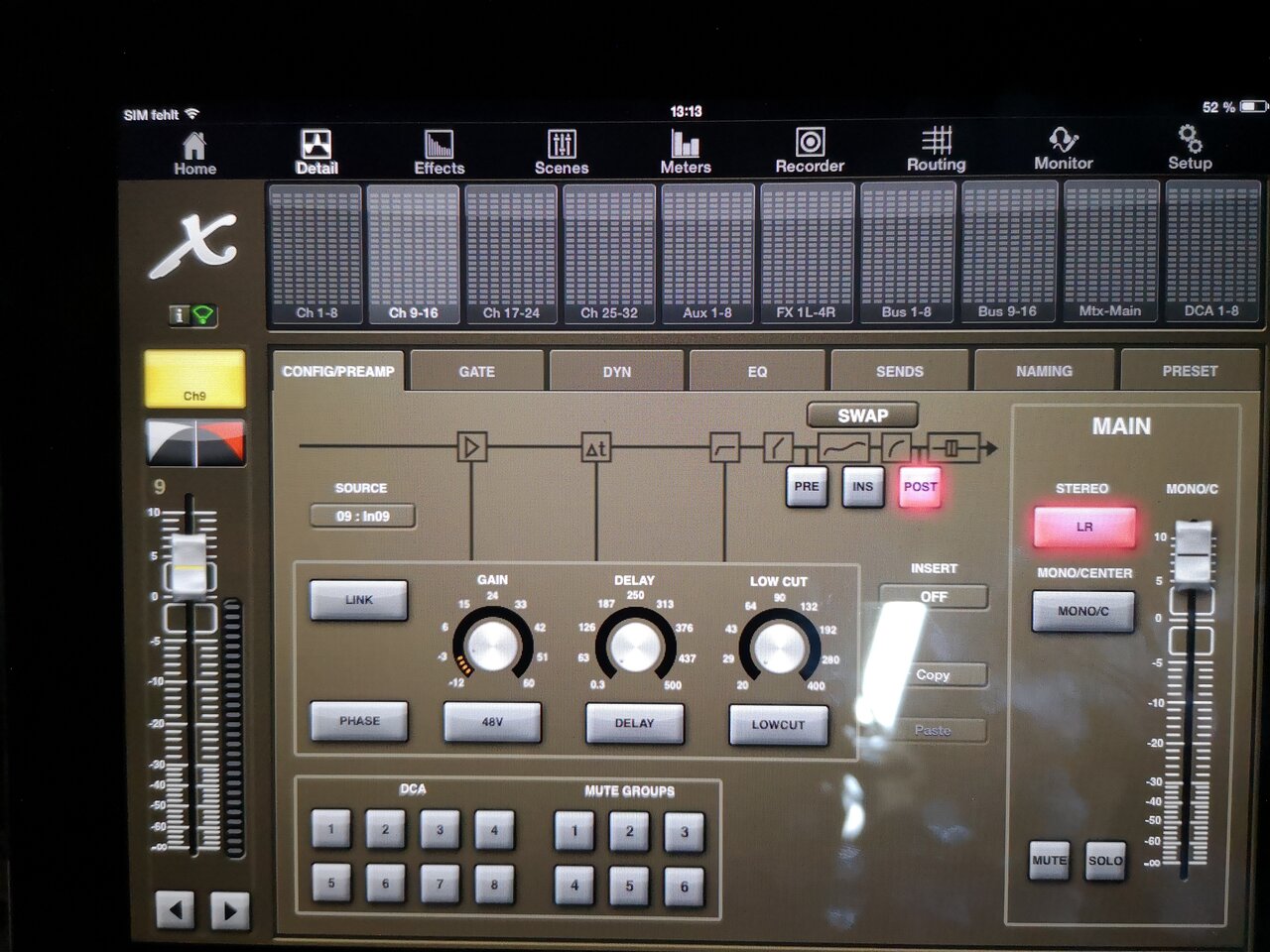Assign channel to DCA group 1

(x=331, y=829)
